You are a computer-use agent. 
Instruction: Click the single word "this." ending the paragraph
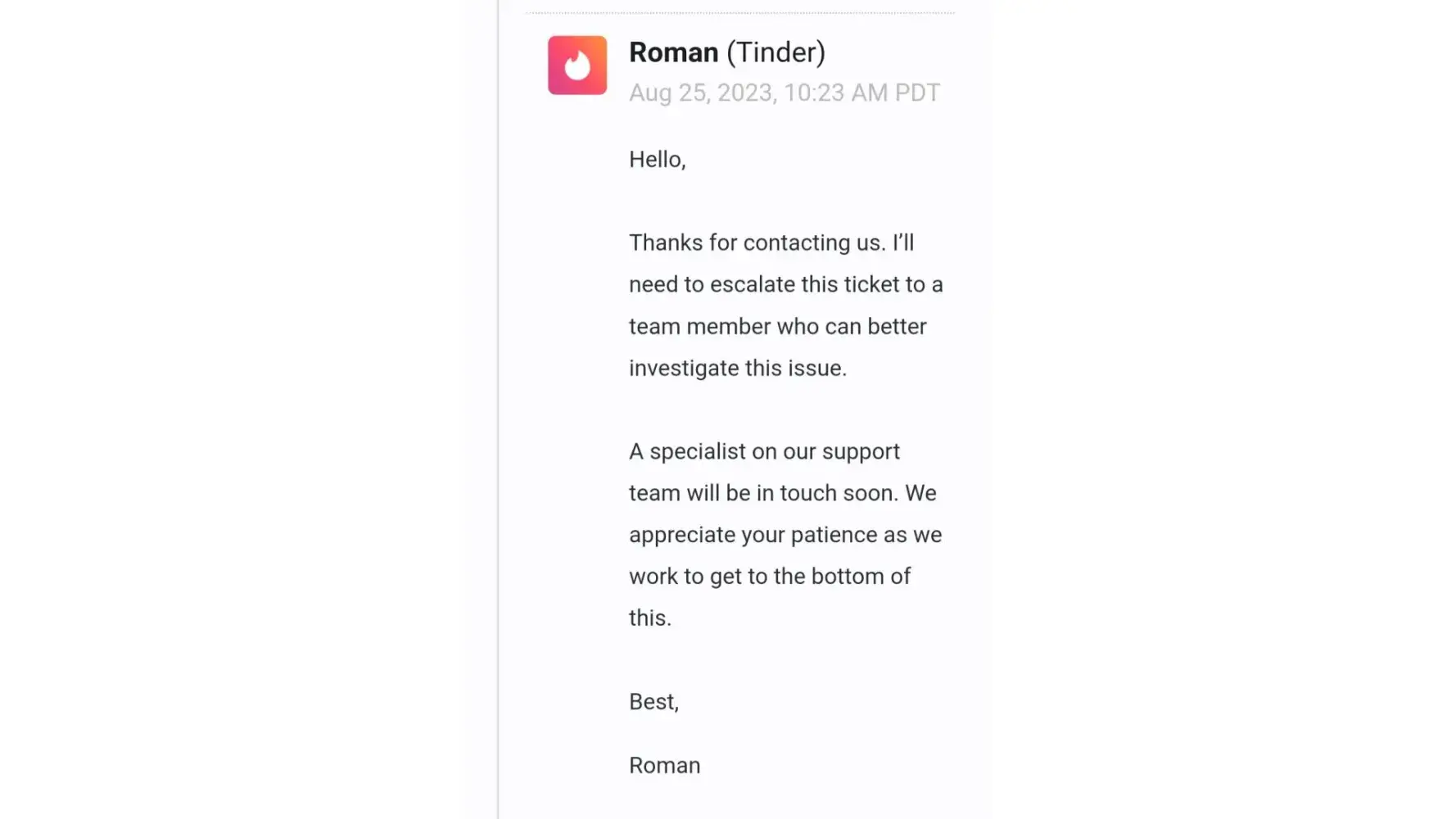tap(649, 618)
